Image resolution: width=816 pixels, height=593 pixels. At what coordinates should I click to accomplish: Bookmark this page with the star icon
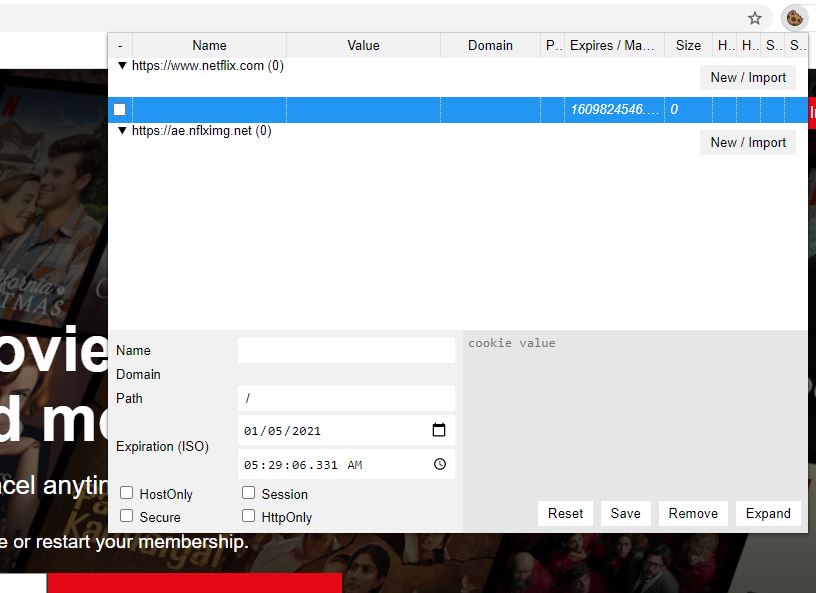[x=755, y=19]
